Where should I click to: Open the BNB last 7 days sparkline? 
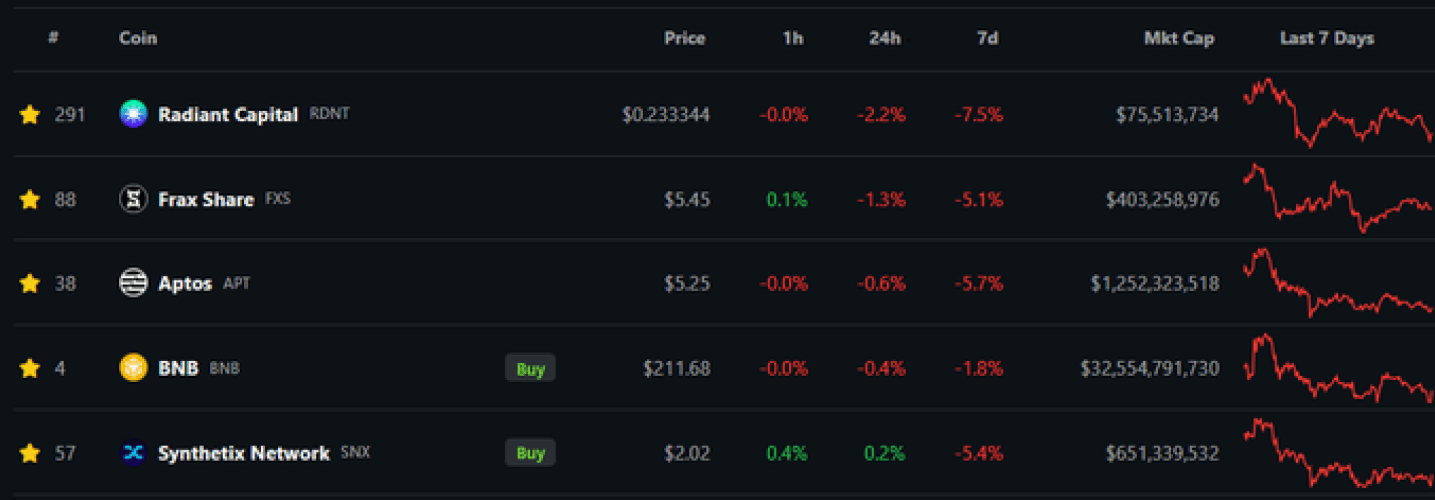point(1337,368)
